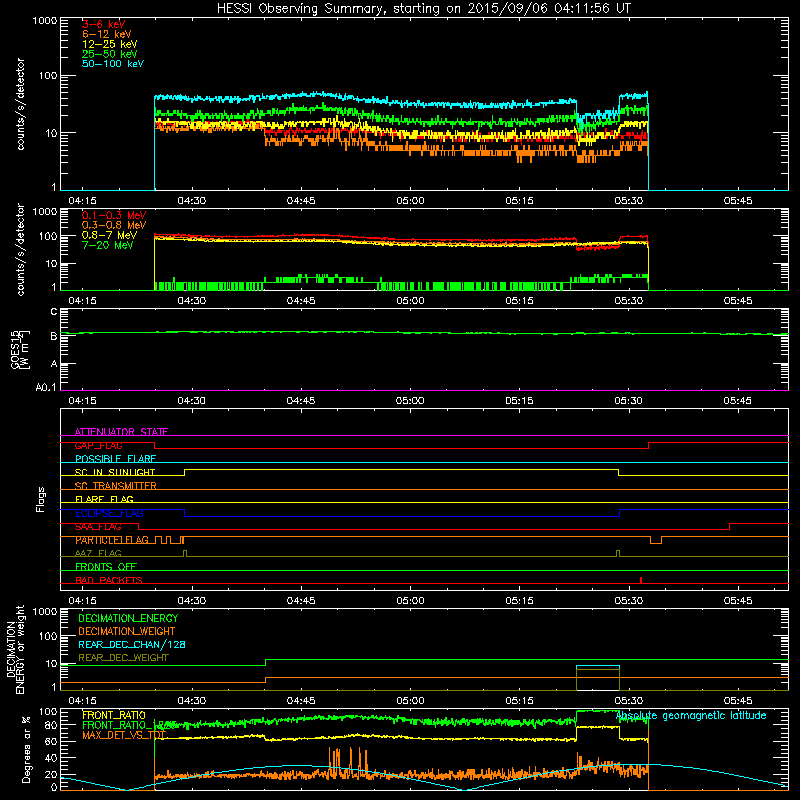The height and width of the screenshot is (800, 800).
Task: Click the yellow 0.8-7 MeV legend label
Action: [109, 235]
